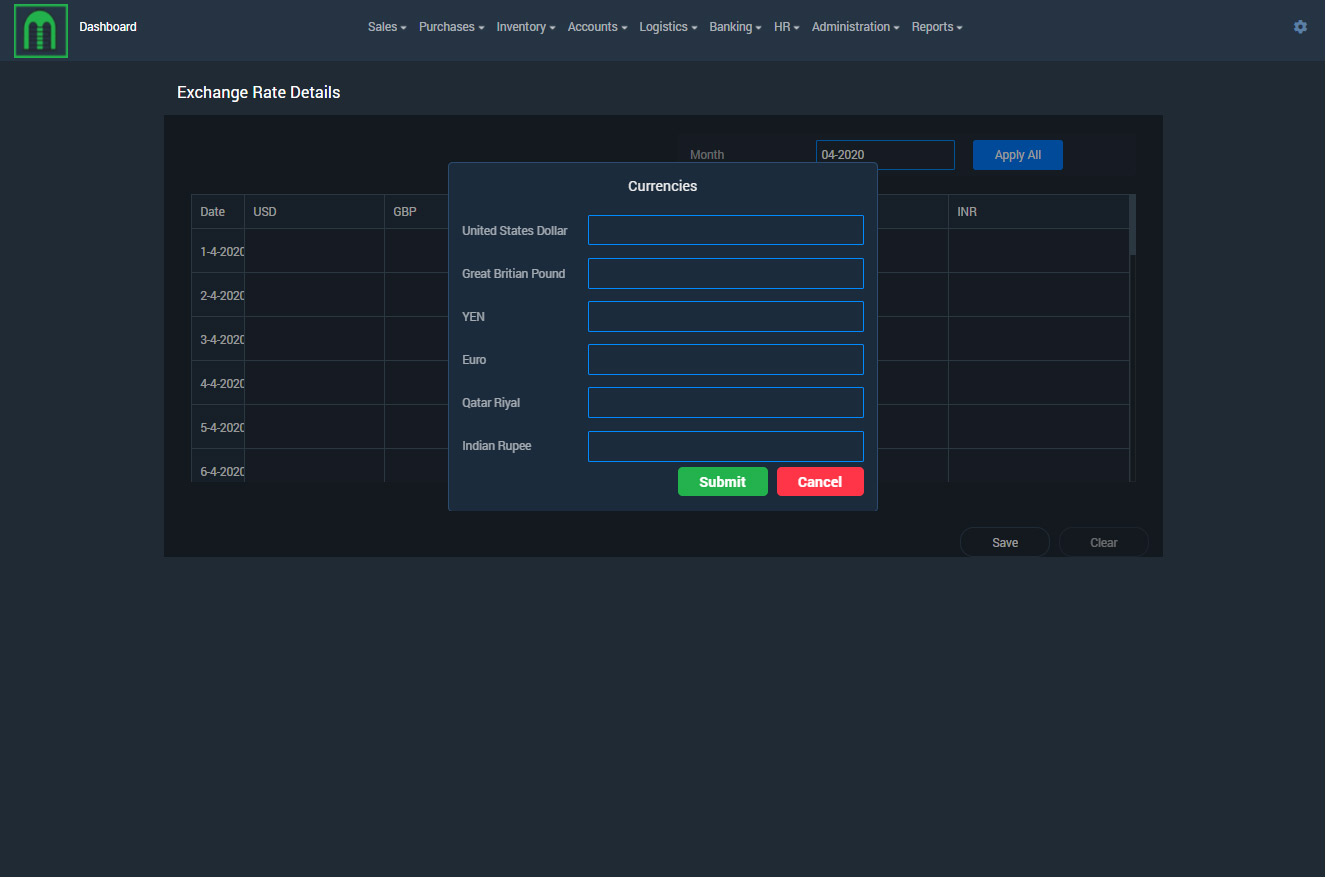Open the settings gear icon
This screenshot has height=879, width=1326.
pos(1300,27)
